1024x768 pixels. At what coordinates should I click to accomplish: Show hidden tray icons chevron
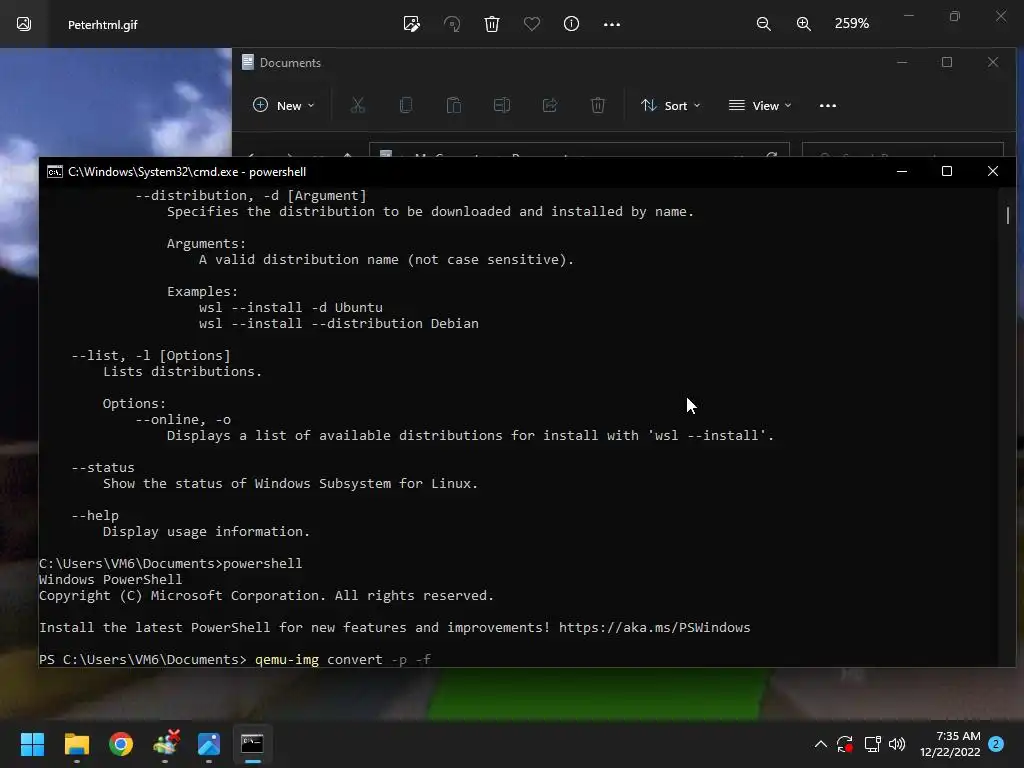(821, 744)
